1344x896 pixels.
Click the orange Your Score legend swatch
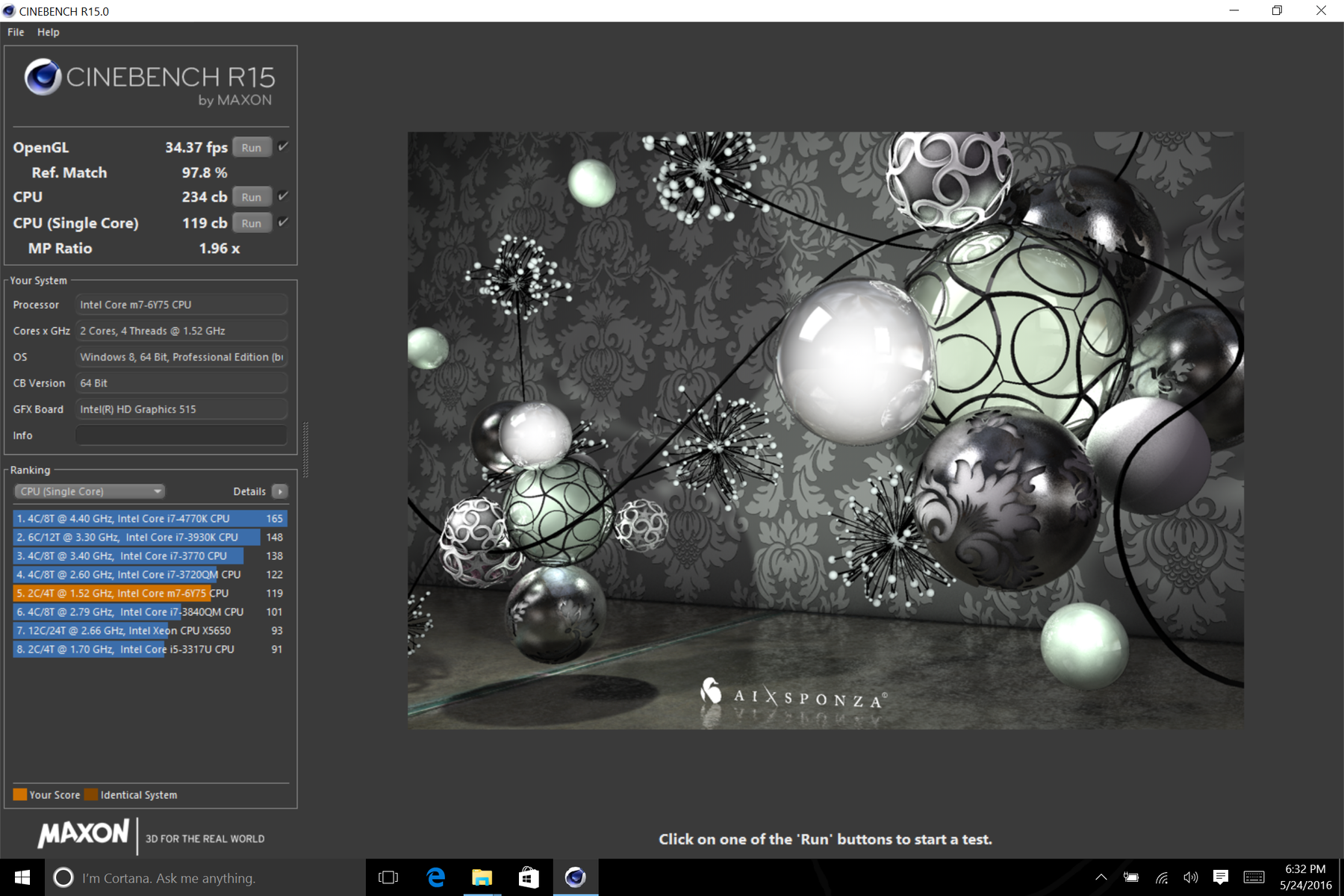20,794
